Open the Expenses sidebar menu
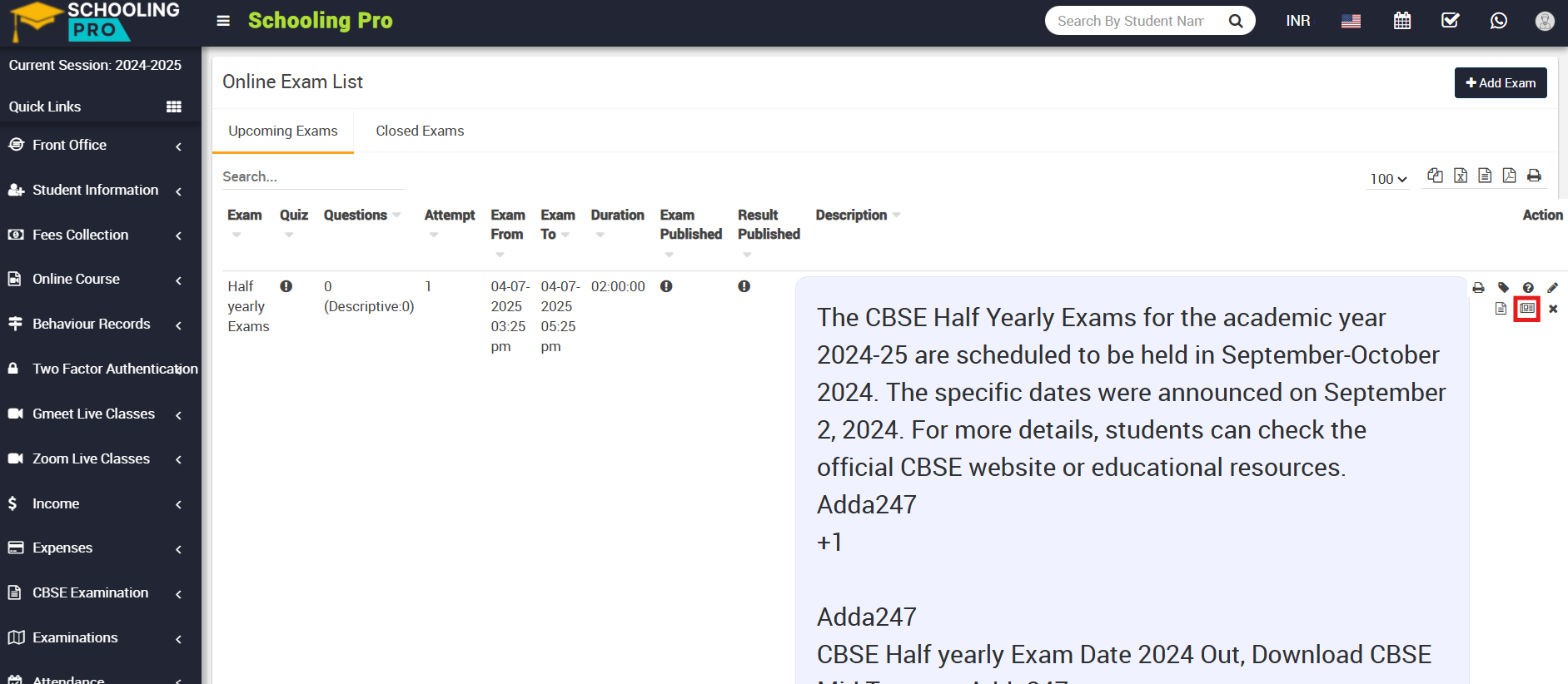This screenshot has width=1568, height=684. pyautogui.click(x=100, y=548)
